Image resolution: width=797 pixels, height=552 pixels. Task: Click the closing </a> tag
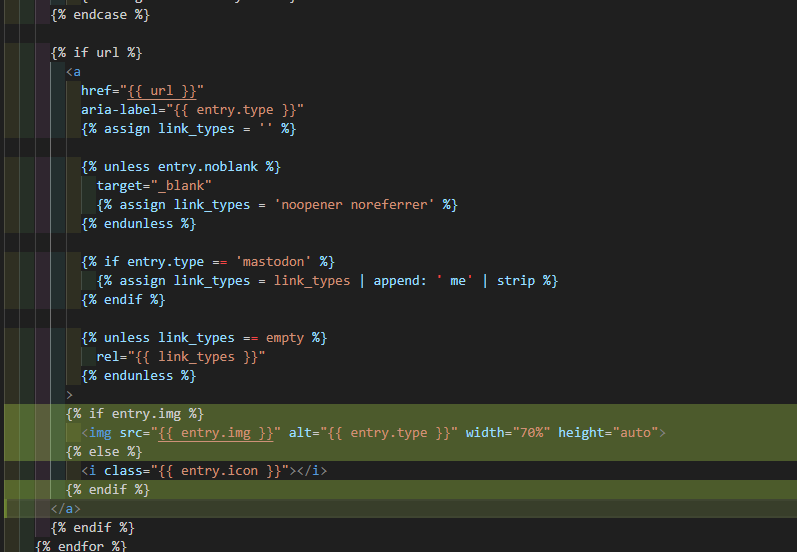(x=66, y=509)
